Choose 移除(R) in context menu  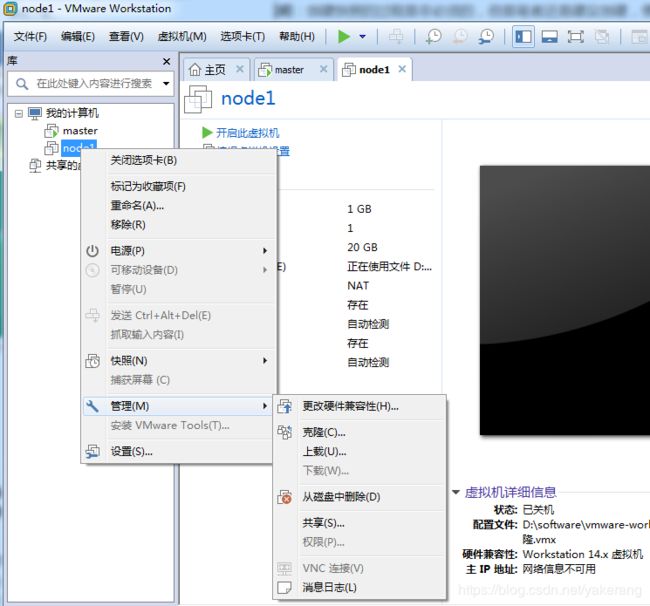[x=179, y=225]
